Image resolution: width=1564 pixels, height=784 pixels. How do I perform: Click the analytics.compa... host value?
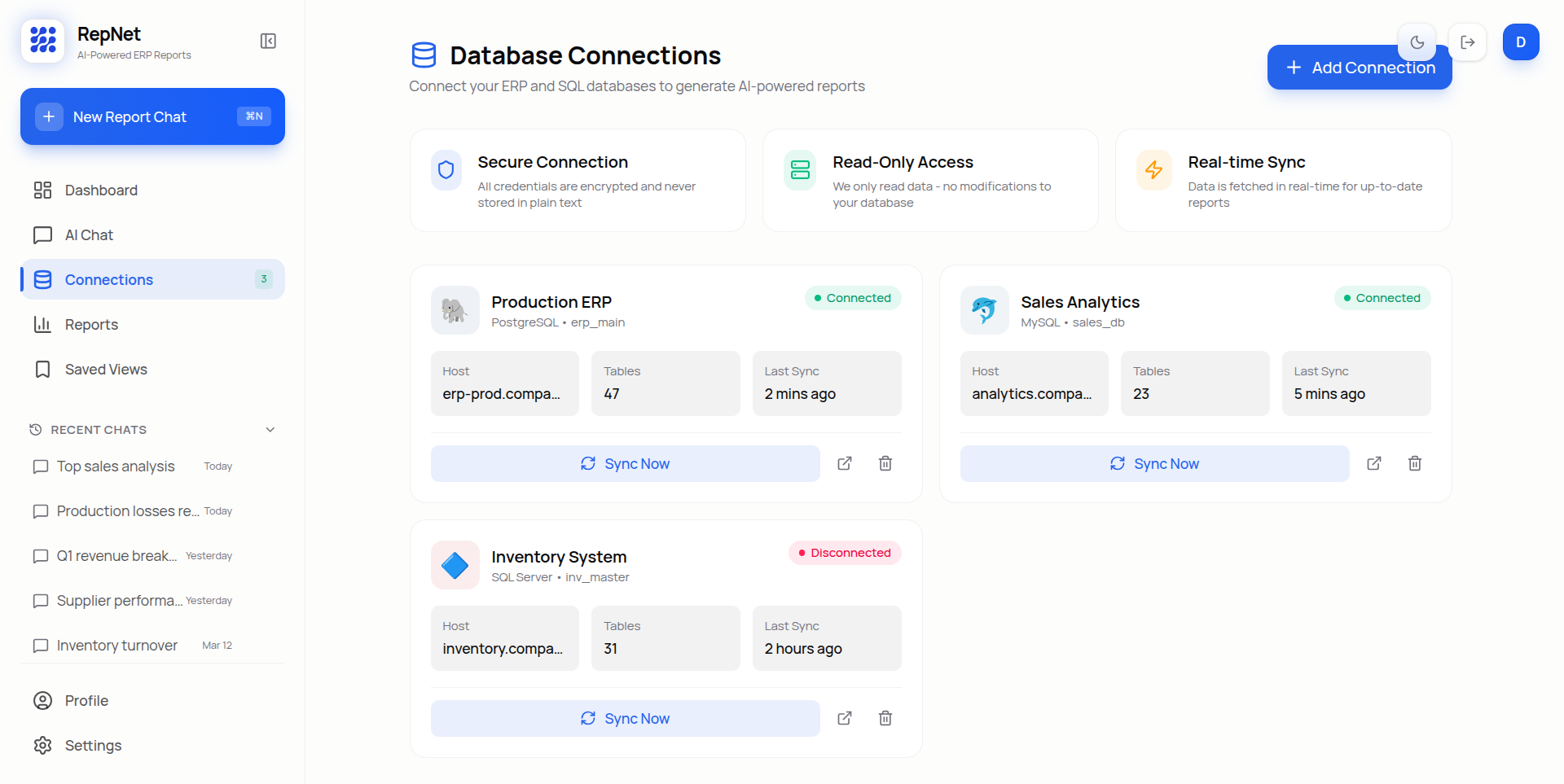[1031, 394]
